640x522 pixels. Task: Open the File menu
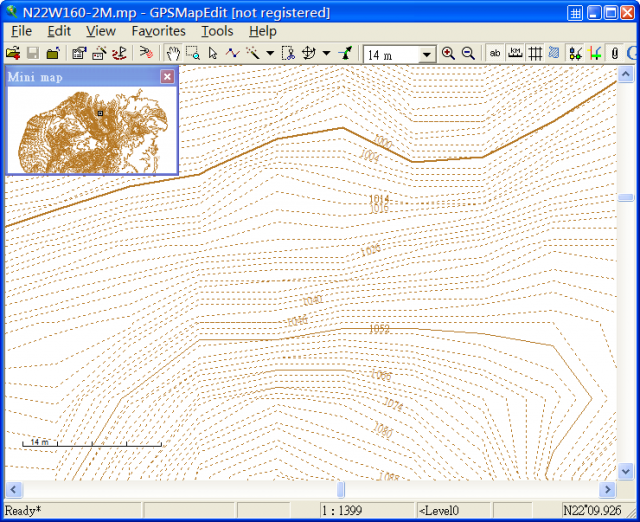(x=21, y=31)
